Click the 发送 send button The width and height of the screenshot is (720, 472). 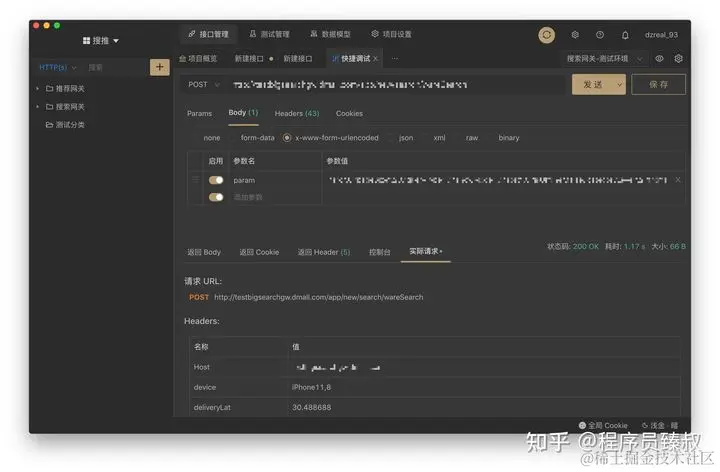pyautogui.click(x=593, y=84)
